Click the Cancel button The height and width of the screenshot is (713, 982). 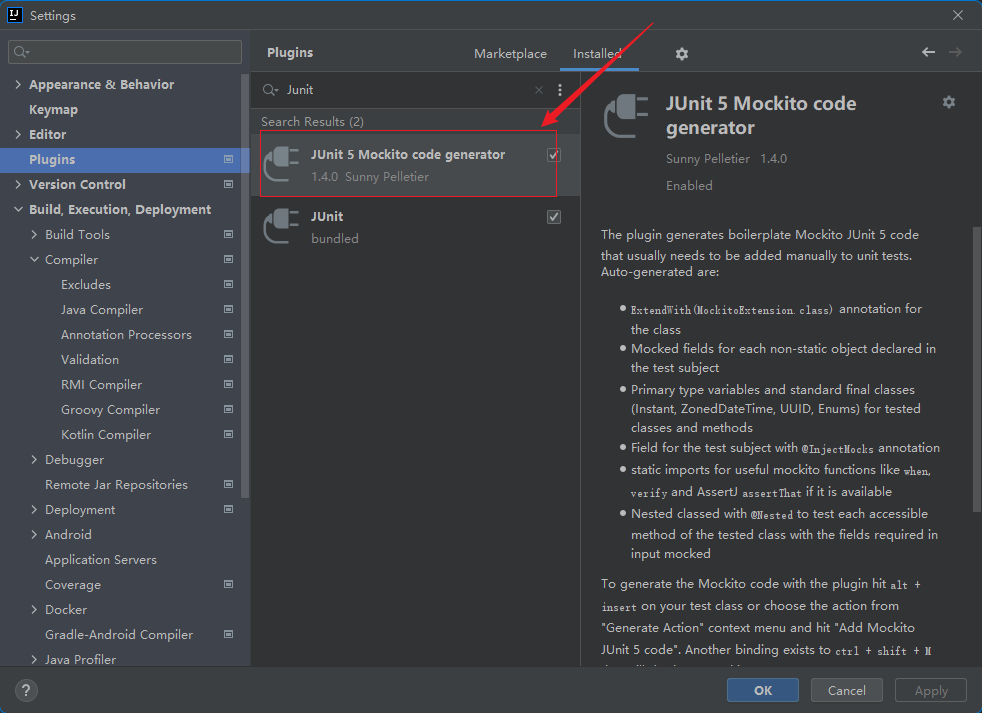coord(846,690)
